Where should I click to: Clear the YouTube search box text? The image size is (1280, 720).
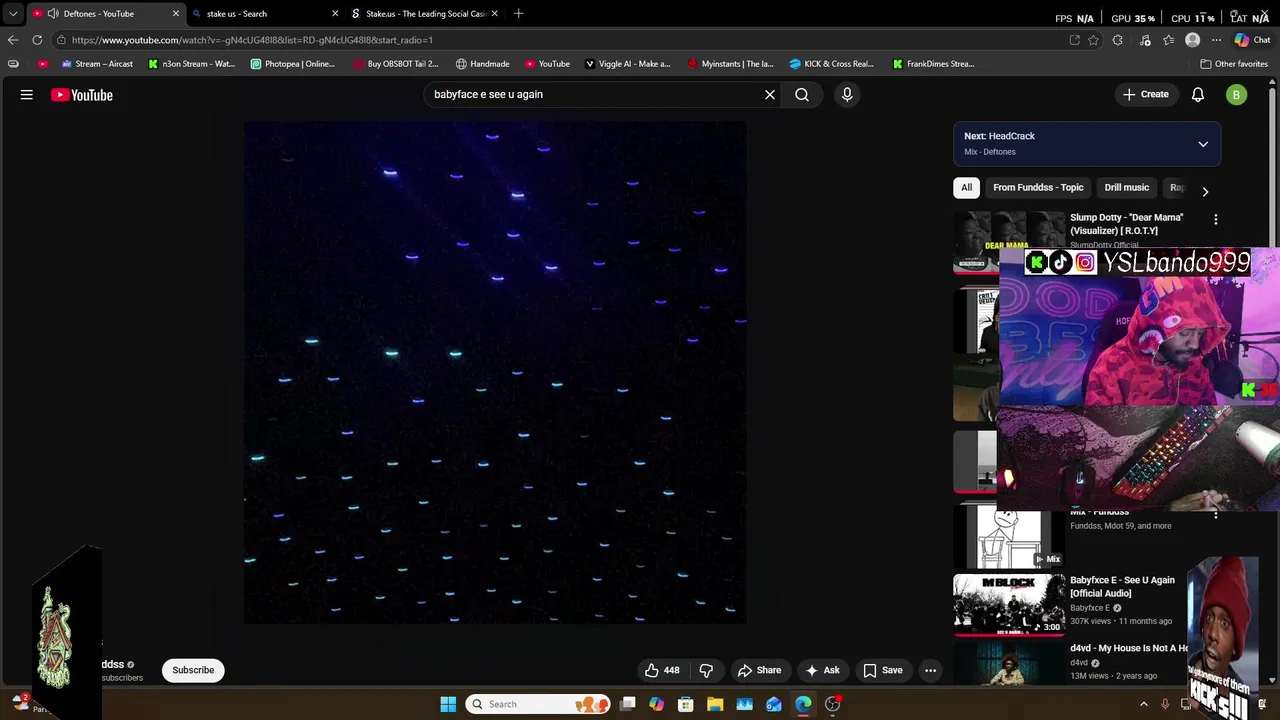point(770,95)
